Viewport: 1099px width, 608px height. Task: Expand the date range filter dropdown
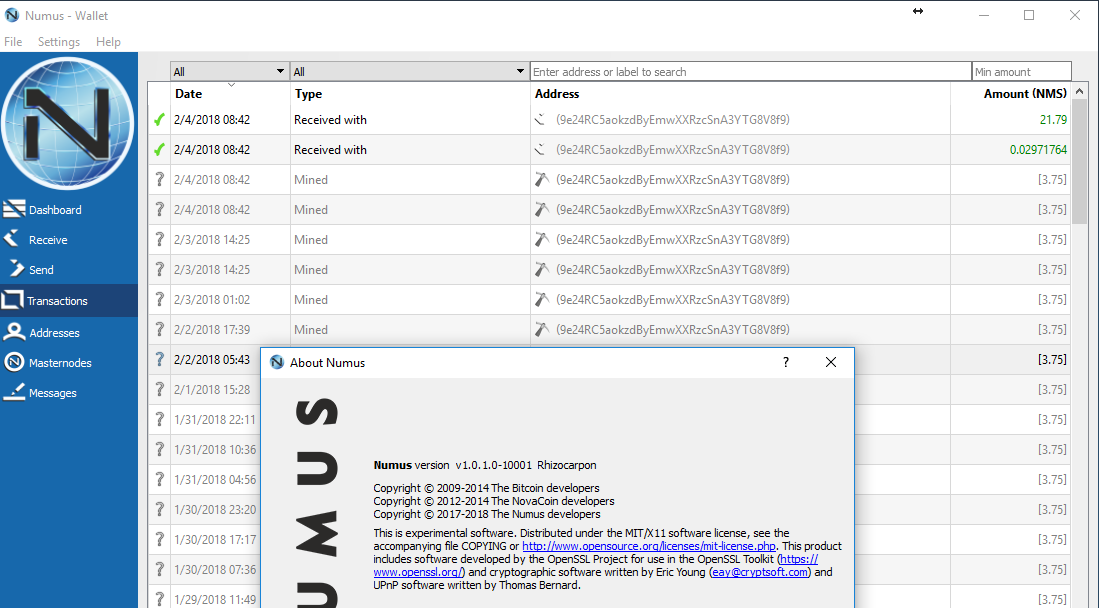229,72
